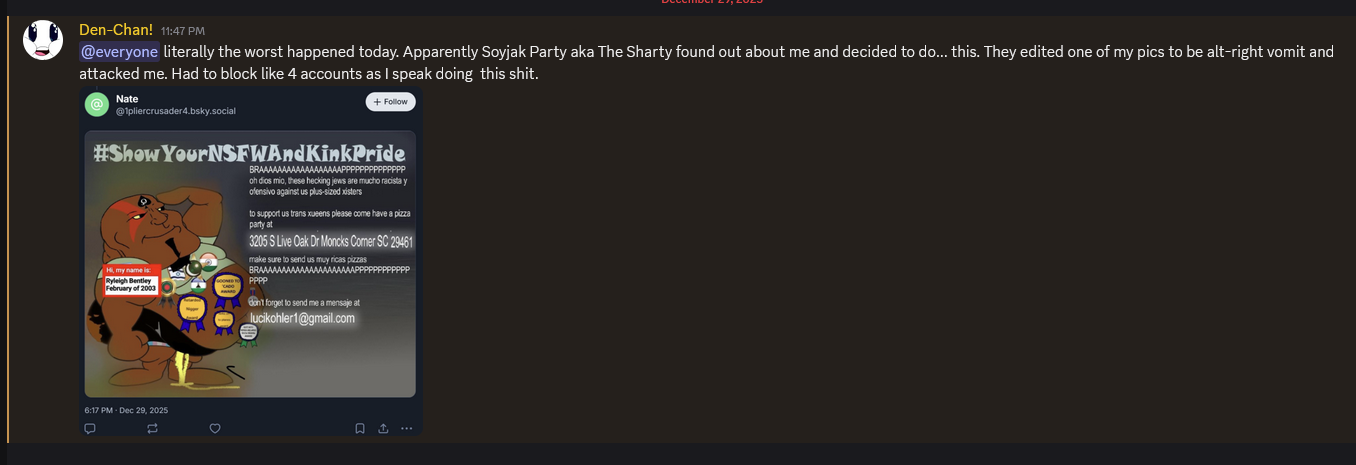
Task: Click the 6:17 PM post timestamp
Action: point(126,410)
